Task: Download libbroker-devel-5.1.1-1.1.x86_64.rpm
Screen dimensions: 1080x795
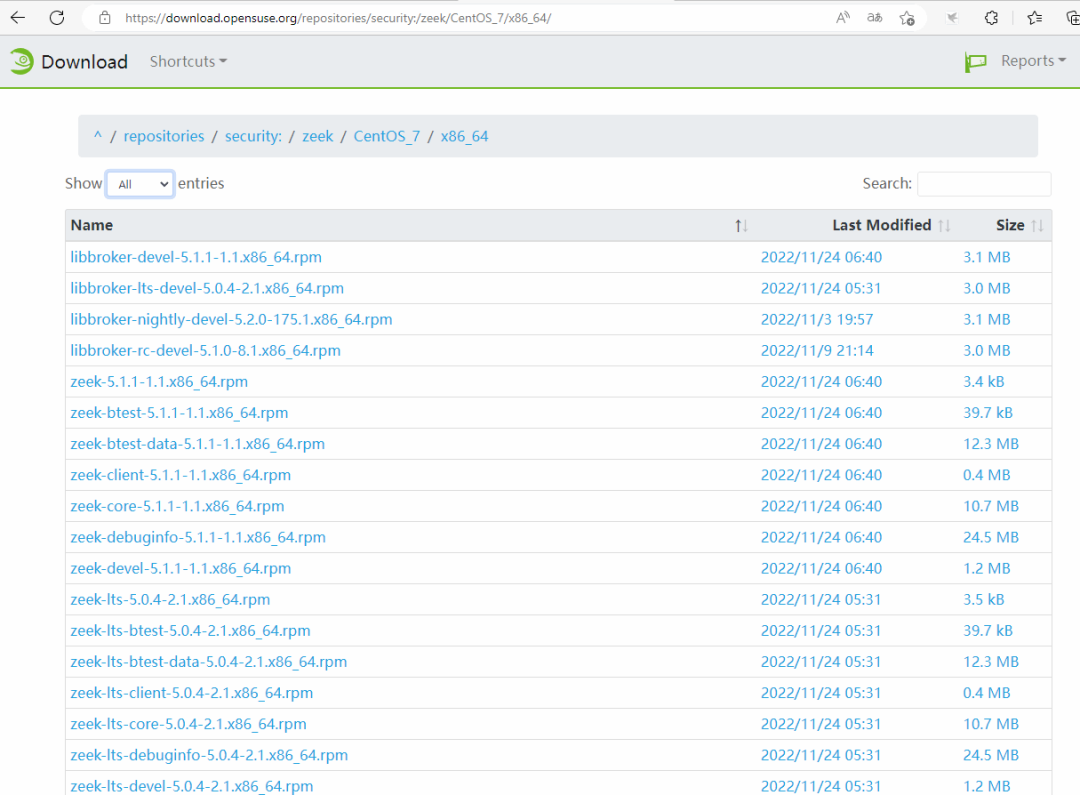Action: click(x=196, y=257)
